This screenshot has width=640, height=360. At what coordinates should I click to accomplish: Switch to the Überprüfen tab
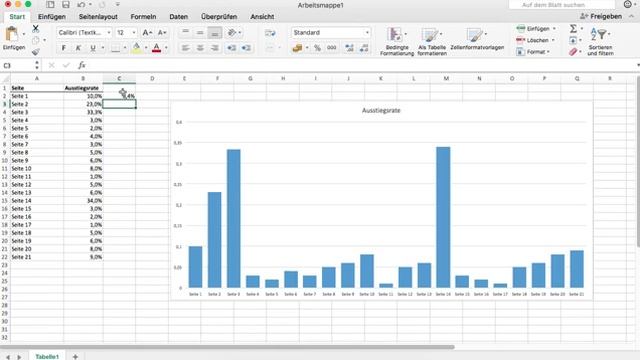click(219, 17)
